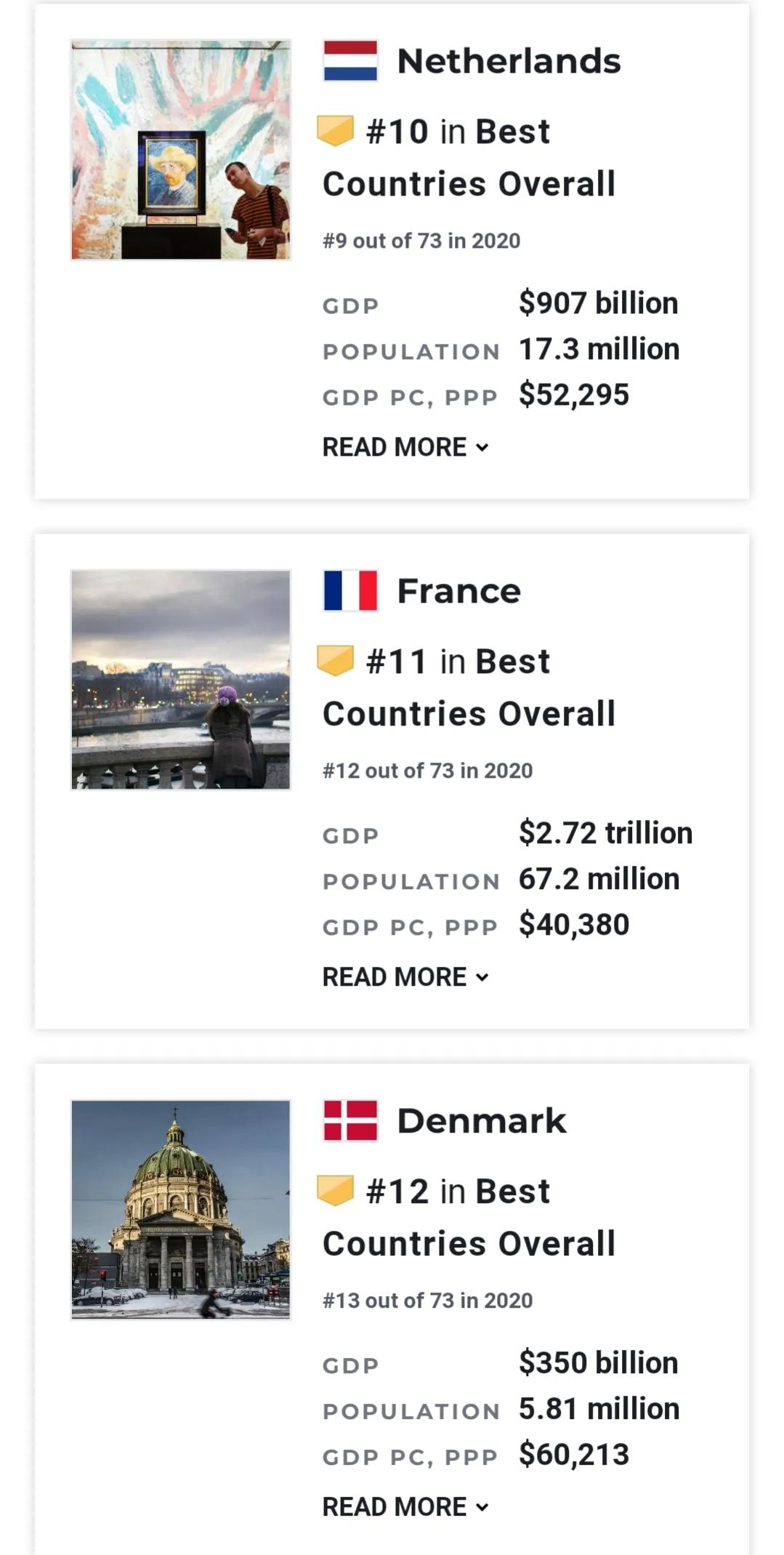Click the #11 in Best Countries Overall text
This screenshot has height=1555, width=784.
click(469, 688)
